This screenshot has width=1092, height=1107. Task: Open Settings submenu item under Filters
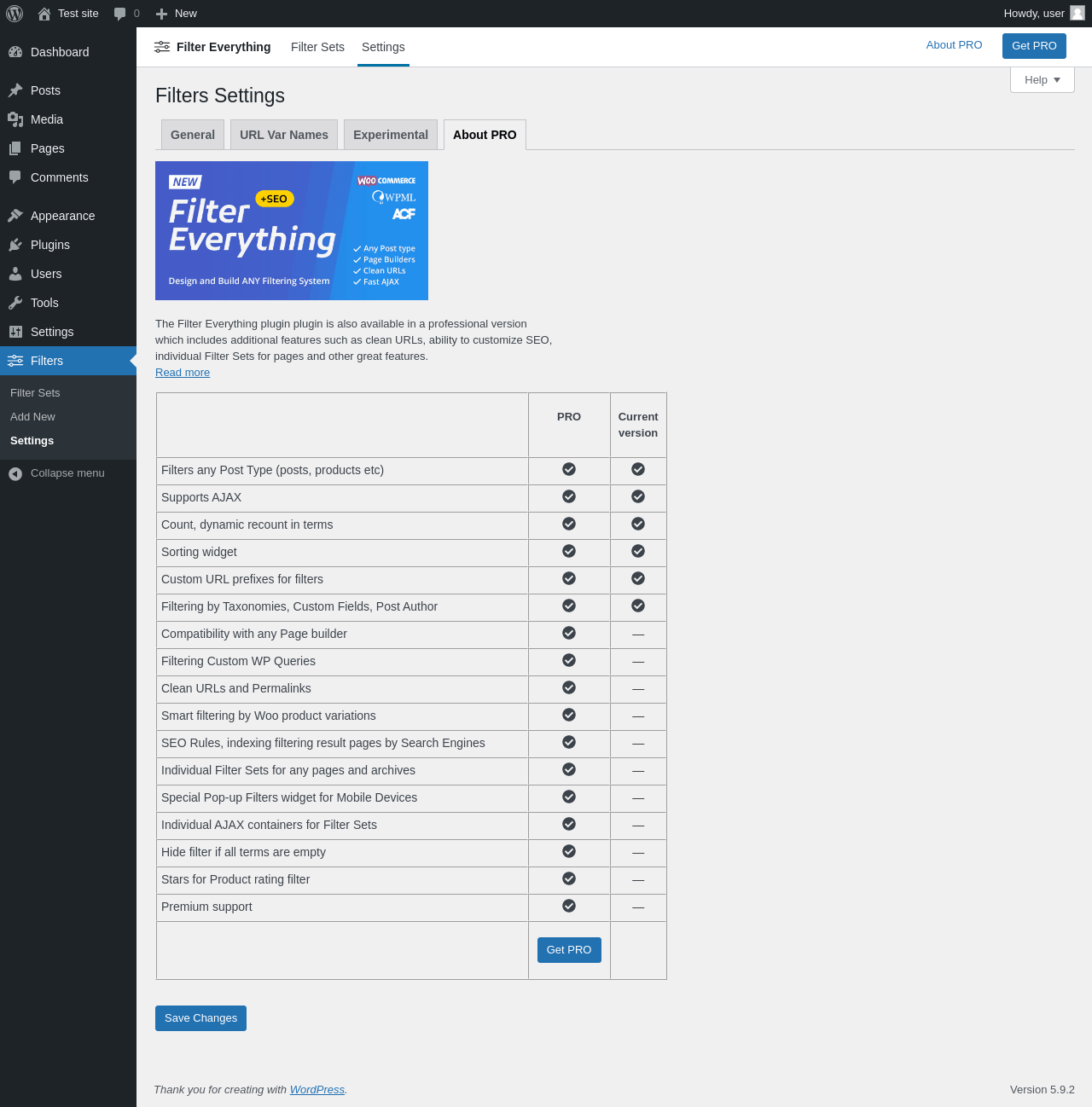(x=32, y=441)
